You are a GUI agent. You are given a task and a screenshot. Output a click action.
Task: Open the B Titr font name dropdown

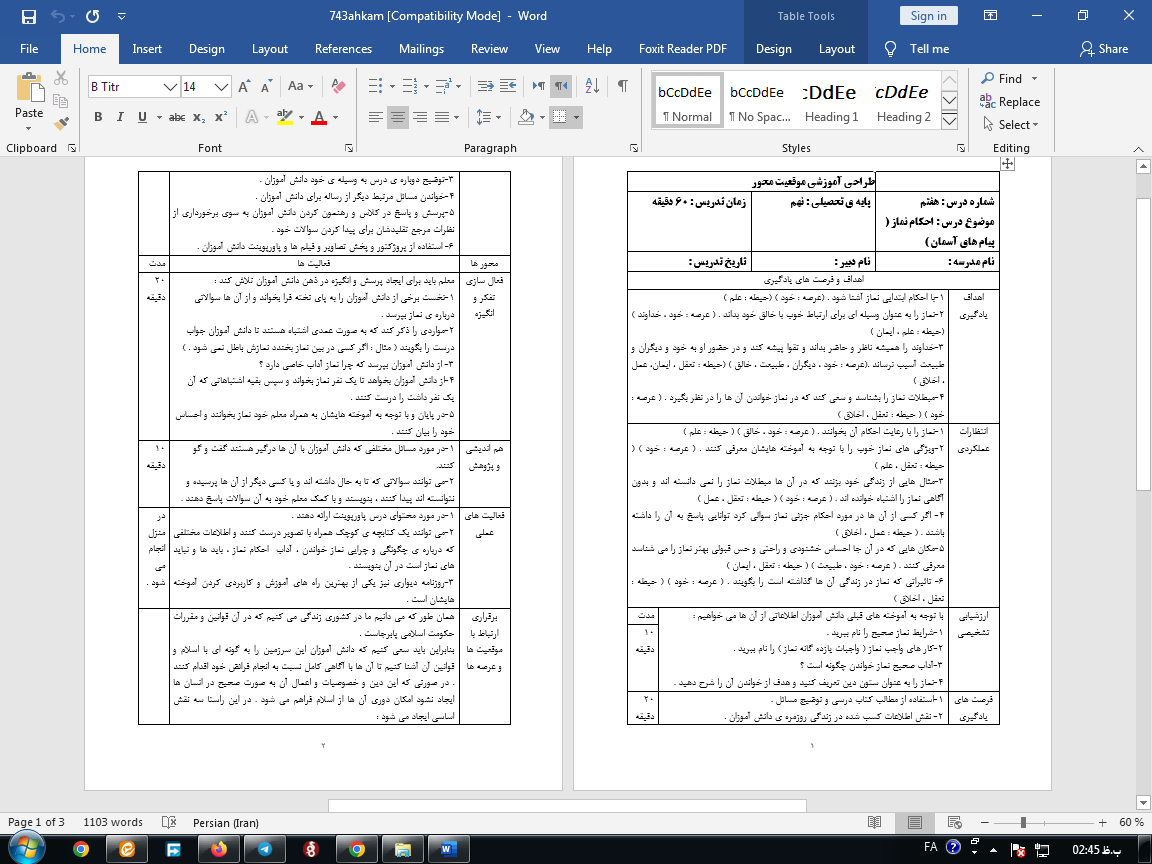click(x=170, y=87)
